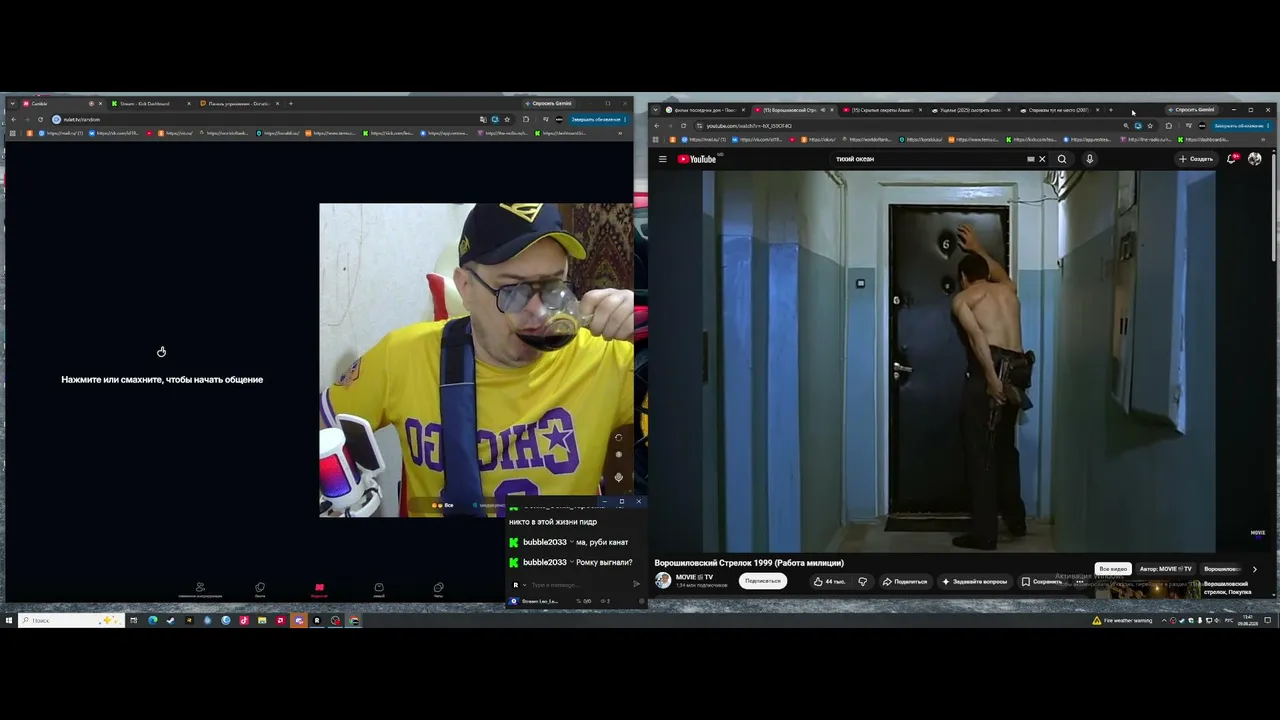Open Task View on the taskbar

134,620
